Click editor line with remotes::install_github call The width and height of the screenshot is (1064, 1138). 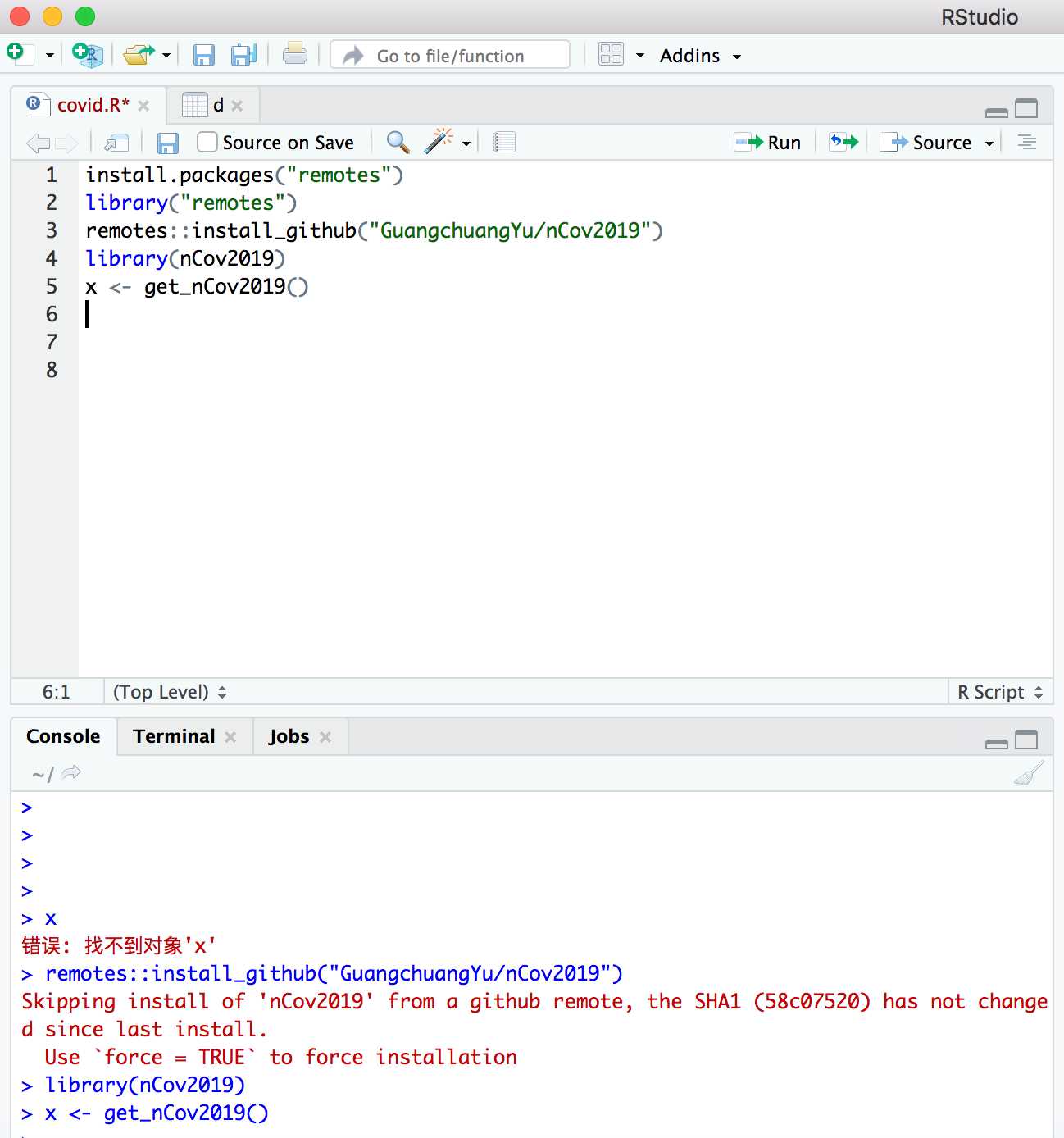pyautogui.click(x=374, y=230)
